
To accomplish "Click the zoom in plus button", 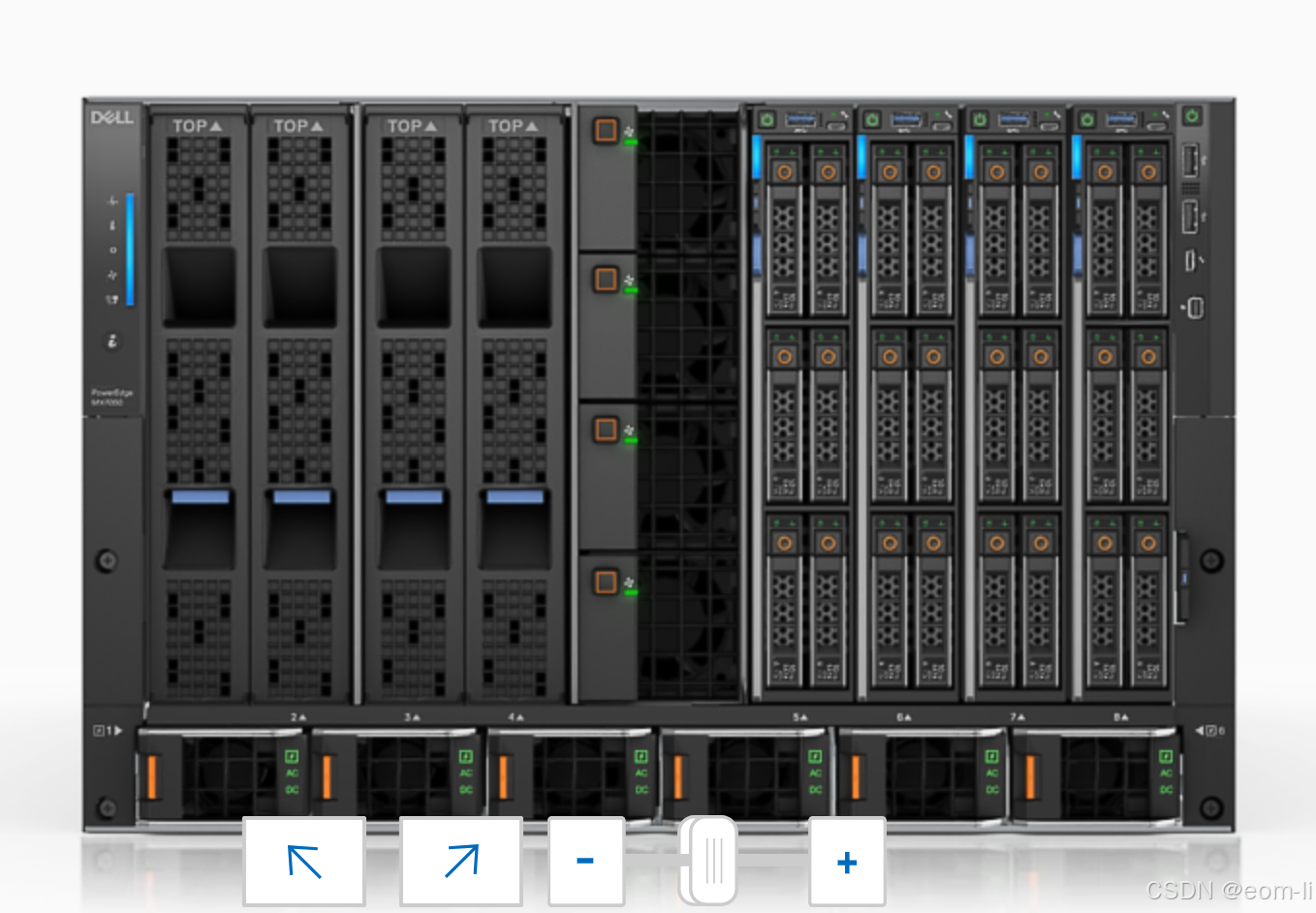I will 847,860.
